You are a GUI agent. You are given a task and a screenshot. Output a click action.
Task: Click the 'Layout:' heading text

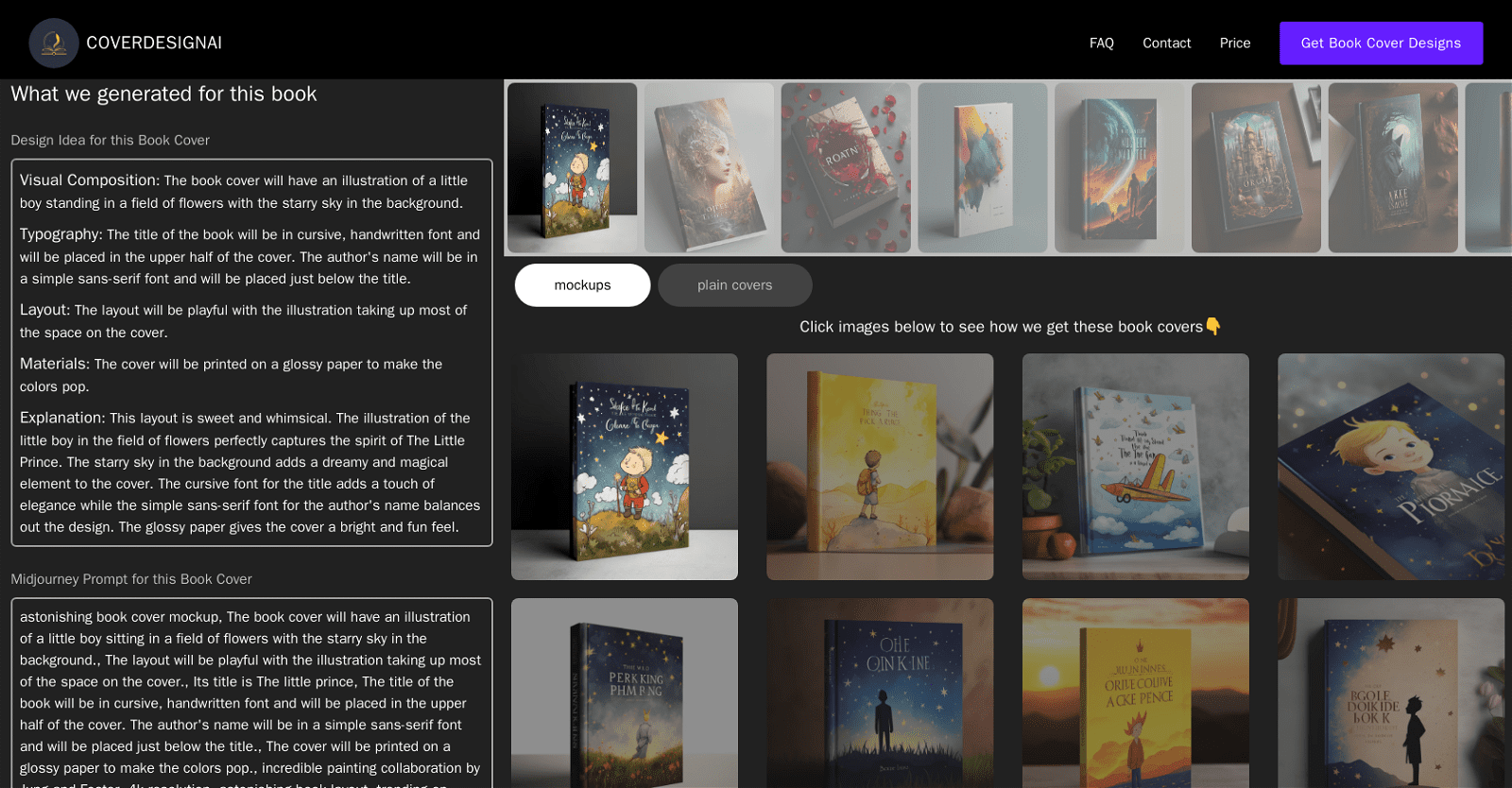pyautogui.click(x=45, y=310)
